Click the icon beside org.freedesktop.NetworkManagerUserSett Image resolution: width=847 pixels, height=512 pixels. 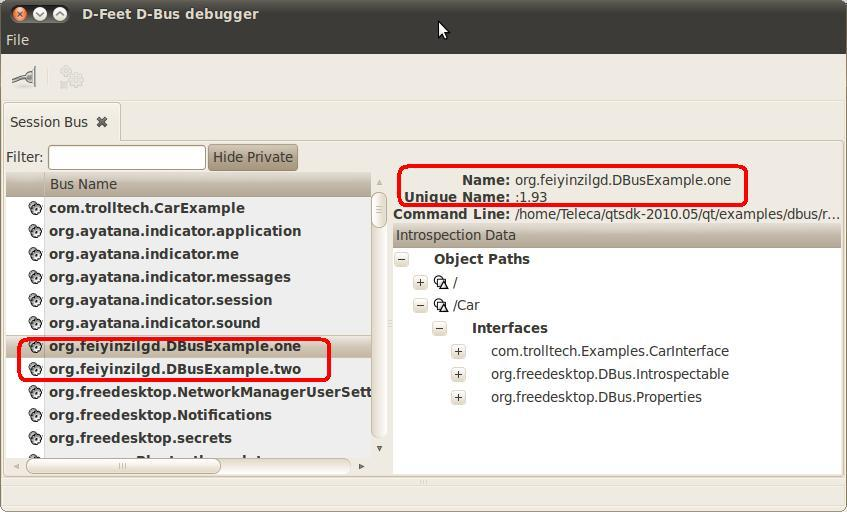(x=35, y=392)
